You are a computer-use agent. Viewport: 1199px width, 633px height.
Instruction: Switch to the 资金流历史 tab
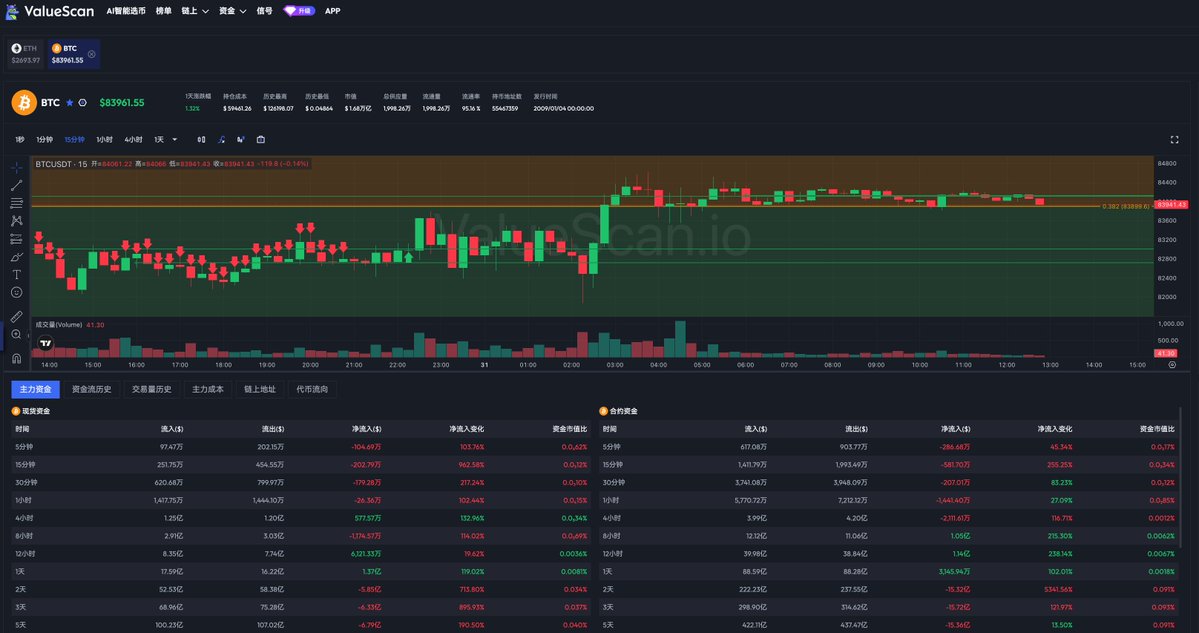[x=91, y=389]
